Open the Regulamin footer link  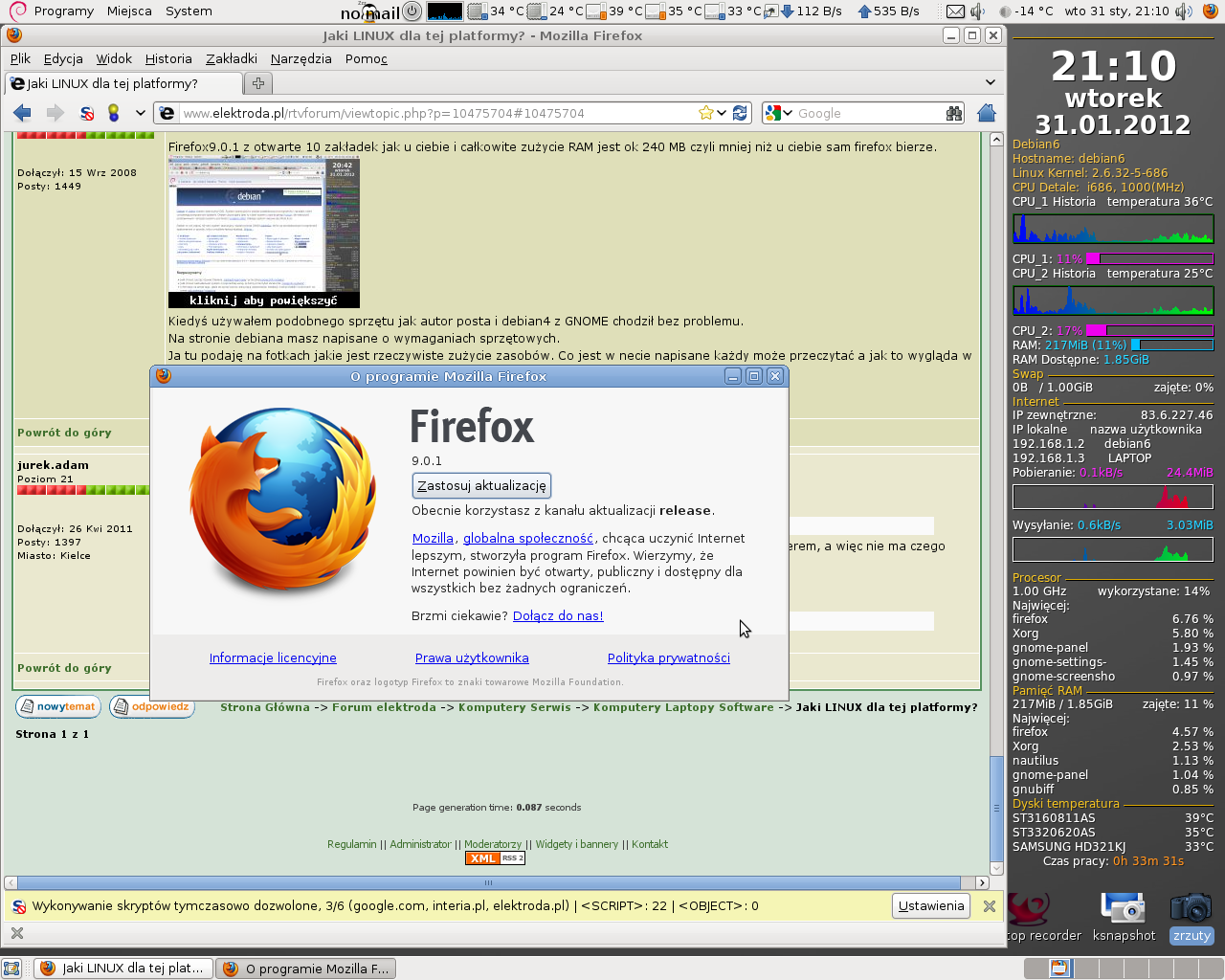[352, 844]
